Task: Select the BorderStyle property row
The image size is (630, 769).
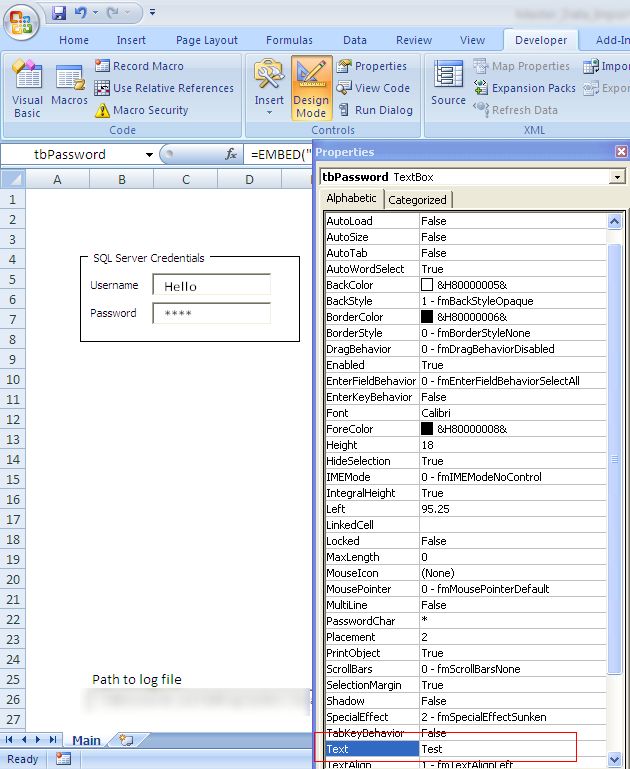Action: [x=466, y=333]
